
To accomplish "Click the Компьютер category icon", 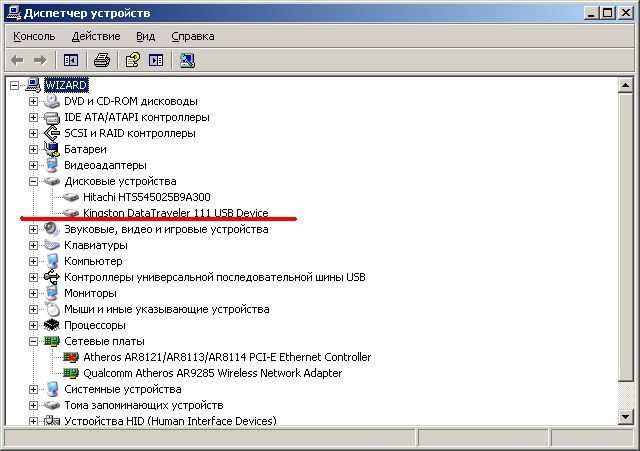I will pos(52,261).
